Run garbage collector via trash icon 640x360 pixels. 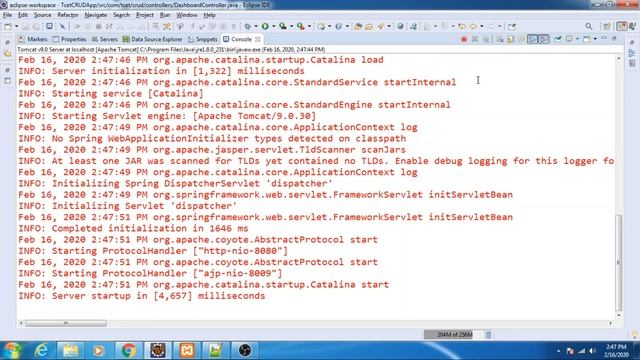pos(489,335)
